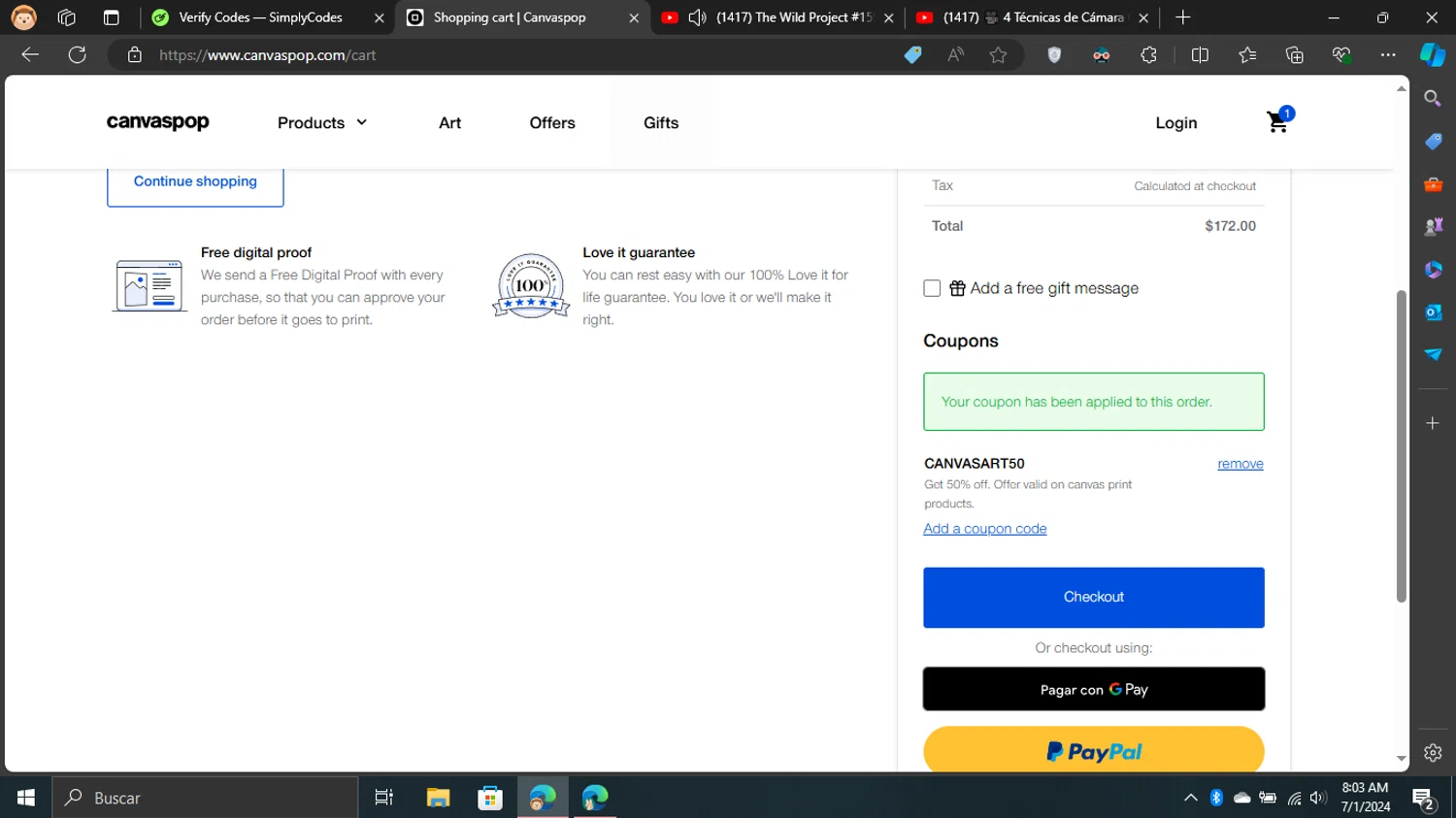The width and height of the screenshot is (1456, 818).
Task: Add a sidebar app with plus icon
Action: 1433,423
